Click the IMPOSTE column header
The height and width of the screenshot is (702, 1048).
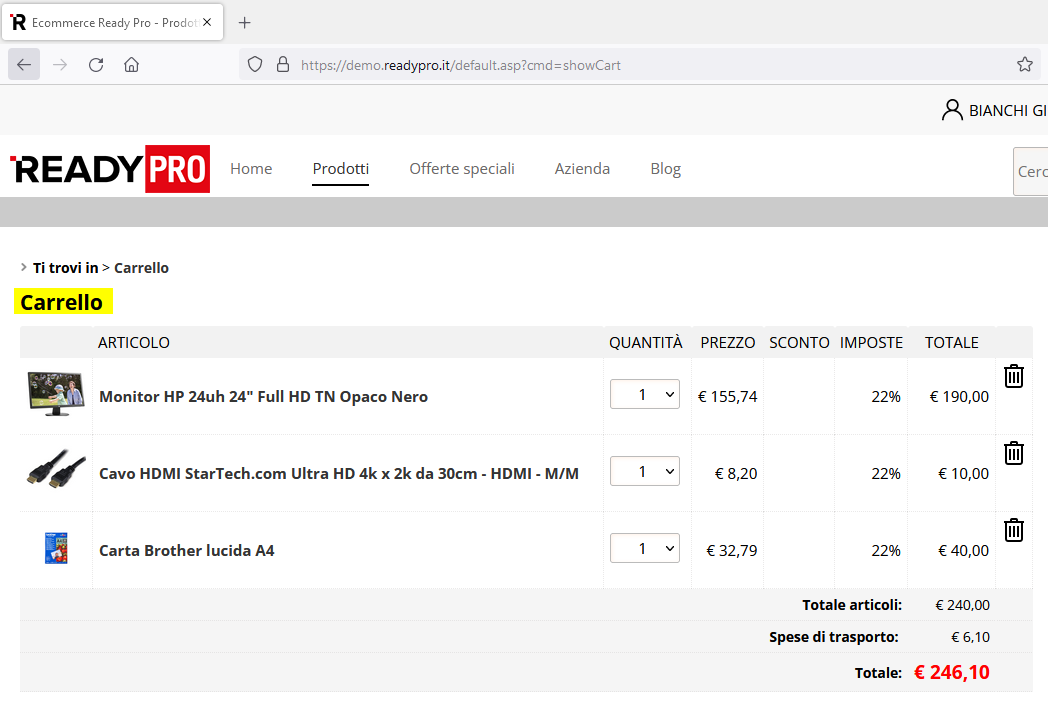pos(872,343)
